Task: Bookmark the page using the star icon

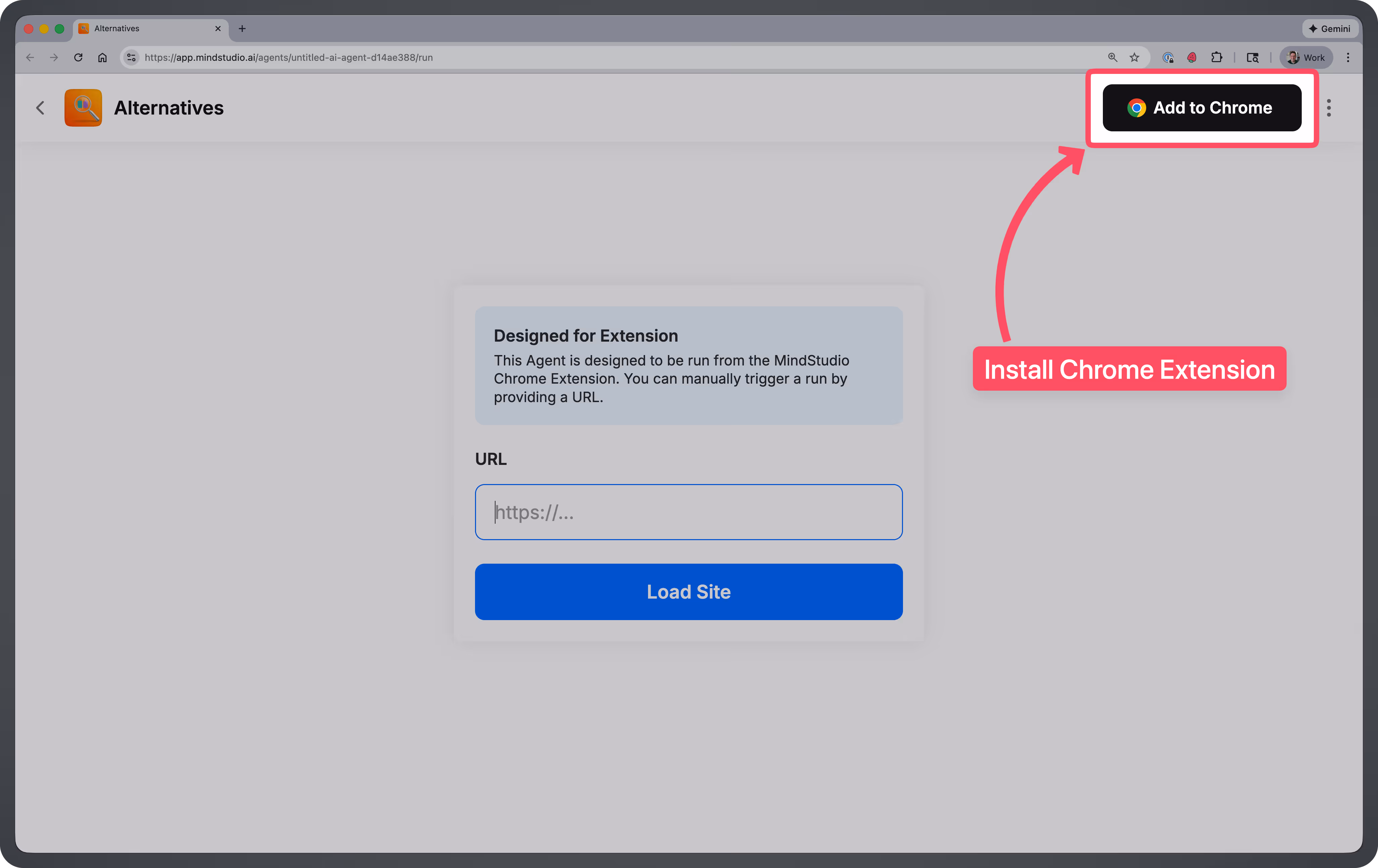Action: tap(1134, 57)
